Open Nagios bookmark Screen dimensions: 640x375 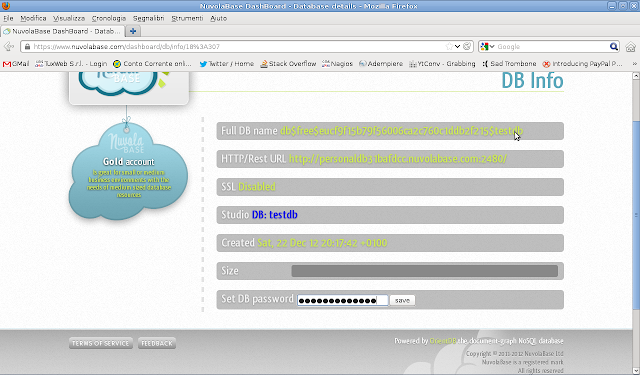[337, 64]
